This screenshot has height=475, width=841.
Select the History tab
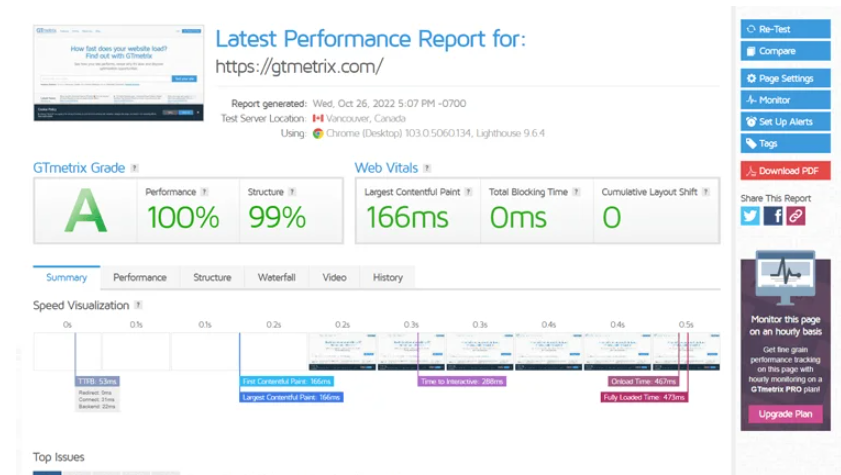click(x=387, y=277)
